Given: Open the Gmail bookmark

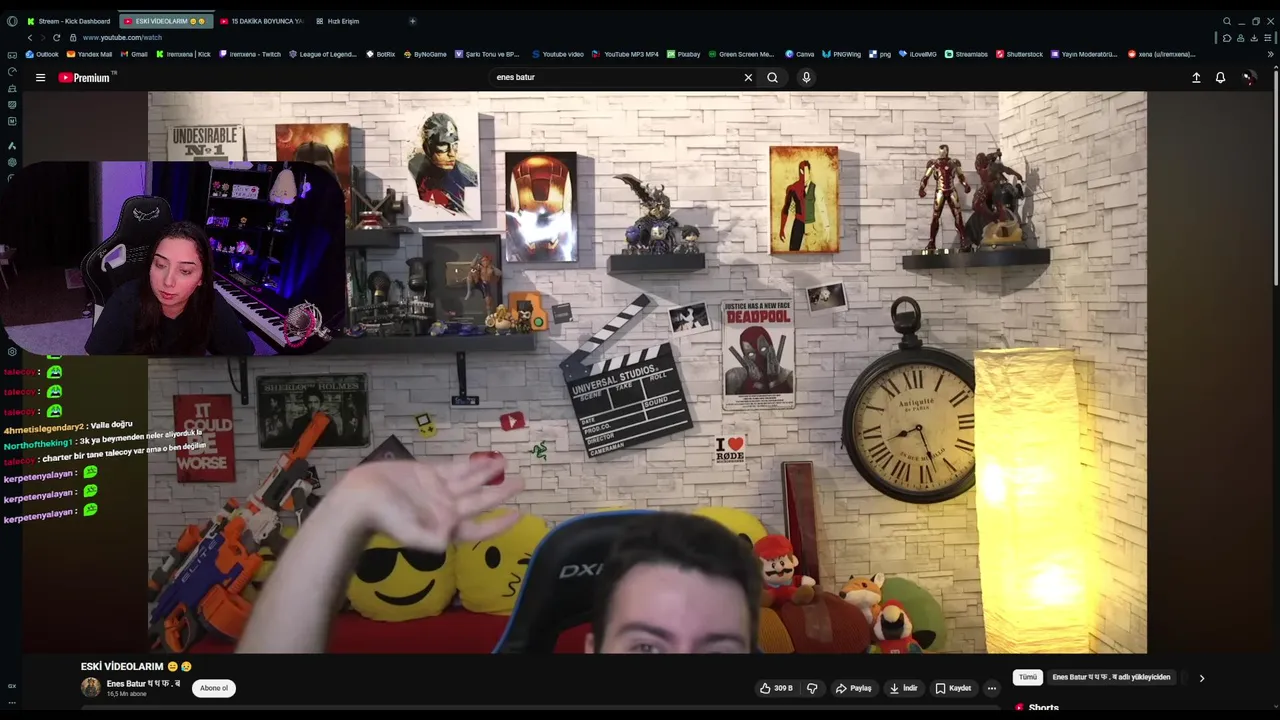Looking at the screenshot, I should click(x=134, y=54).
